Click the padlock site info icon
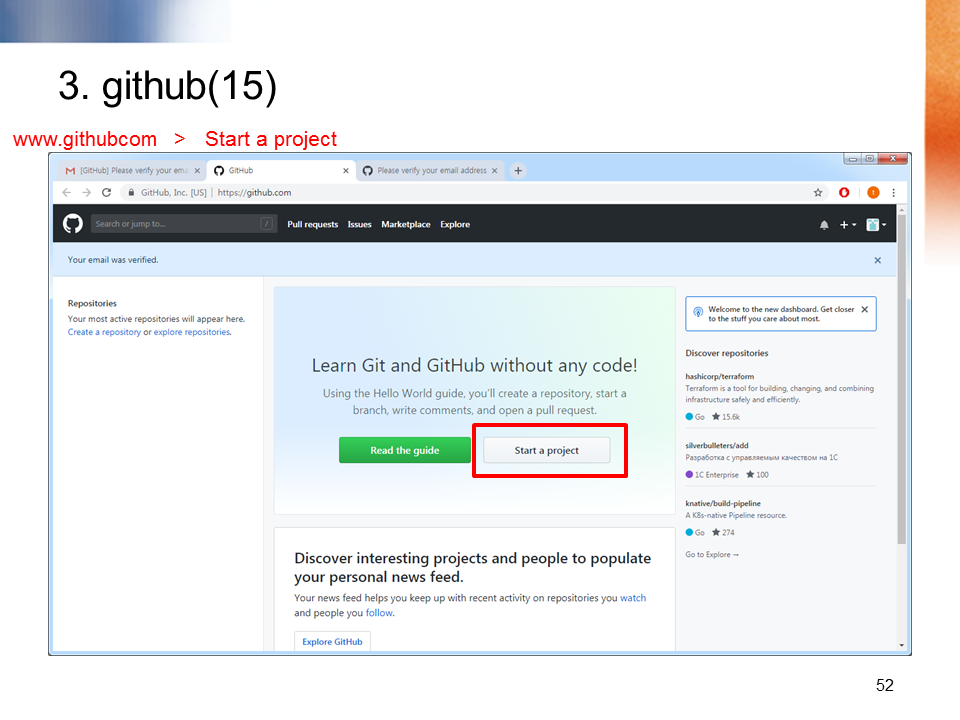The image size is (960, 720). coord(131,192)
